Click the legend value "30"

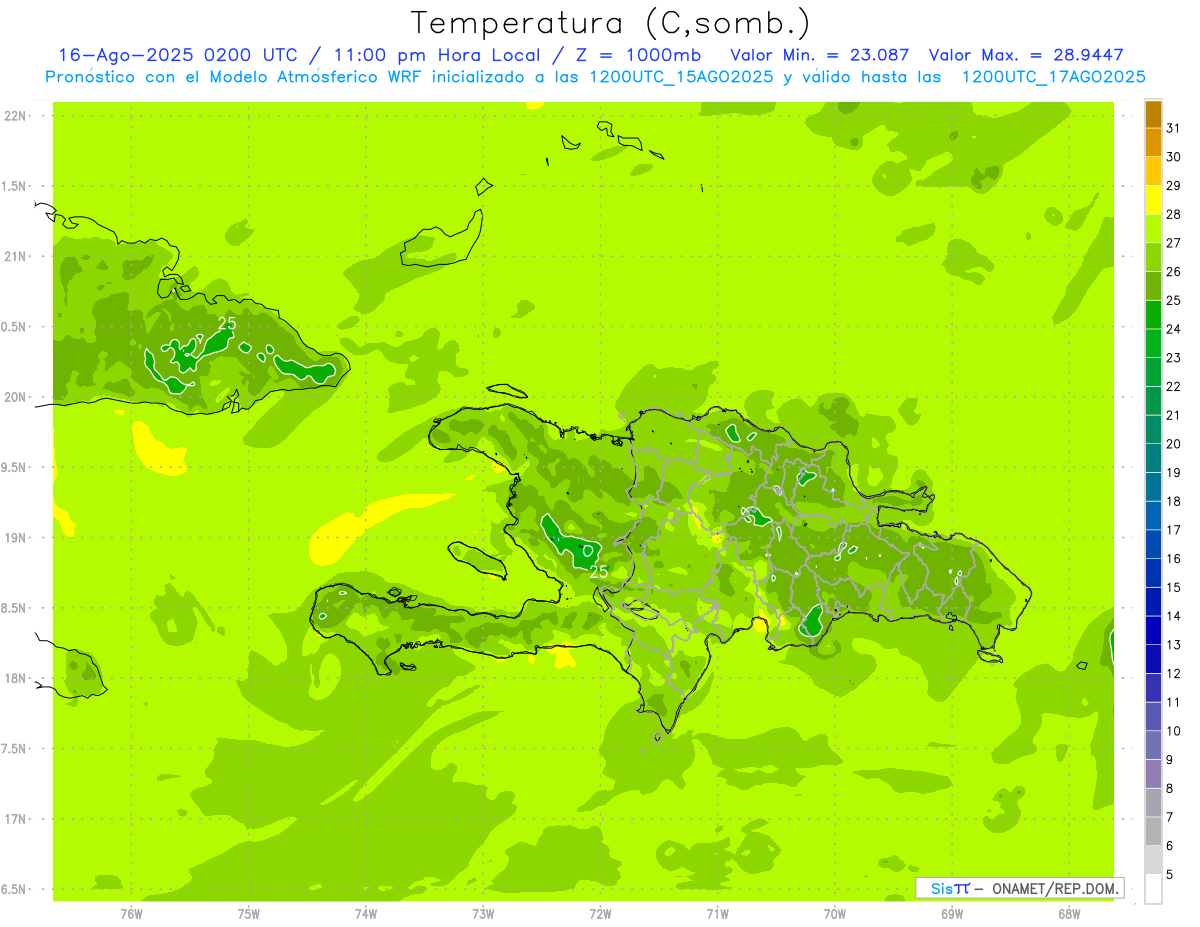coord(1173,157)
